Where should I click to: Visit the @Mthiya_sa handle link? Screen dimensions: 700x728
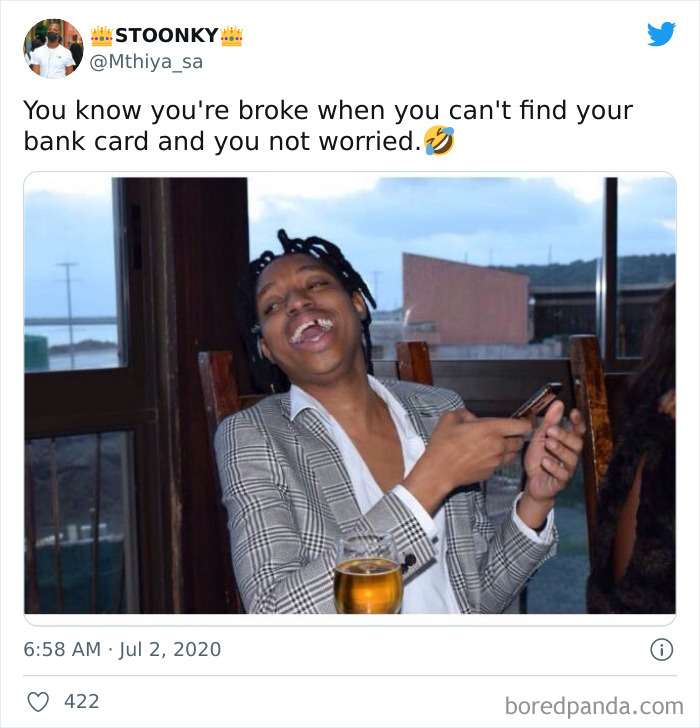146,62
